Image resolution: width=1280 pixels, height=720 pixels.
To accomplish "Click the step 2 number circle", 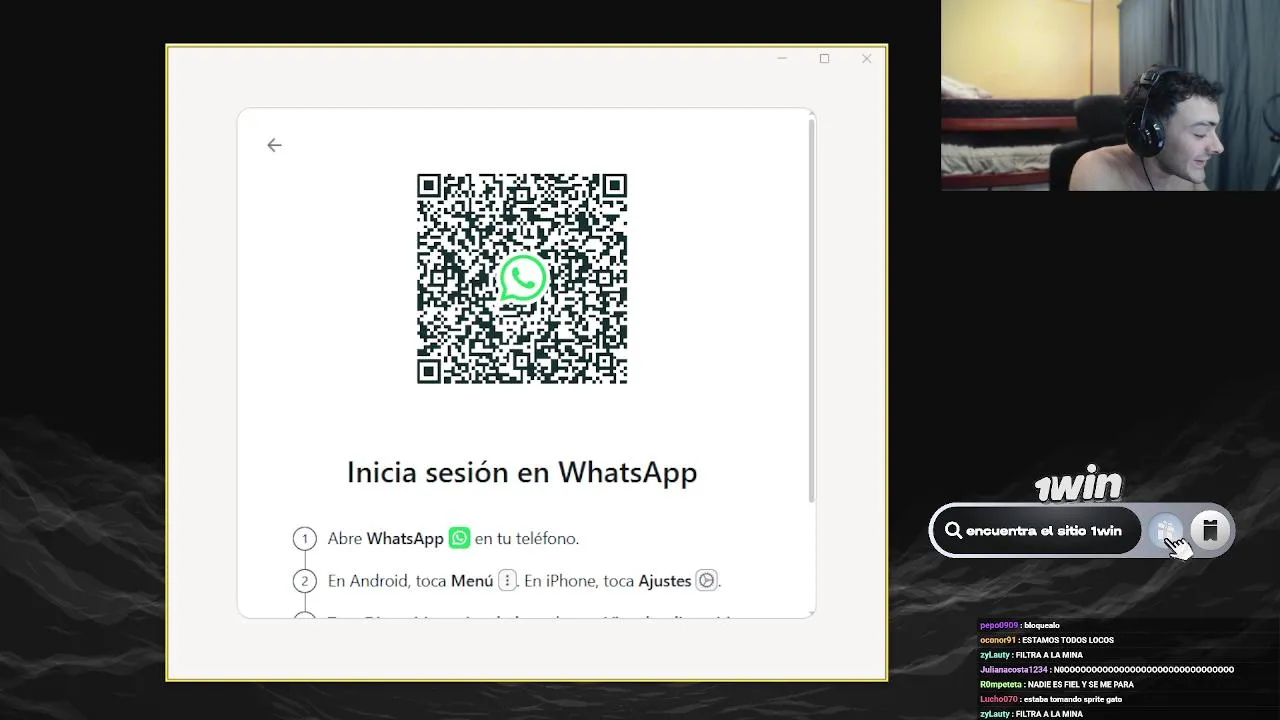I will (x=305, y=581).
